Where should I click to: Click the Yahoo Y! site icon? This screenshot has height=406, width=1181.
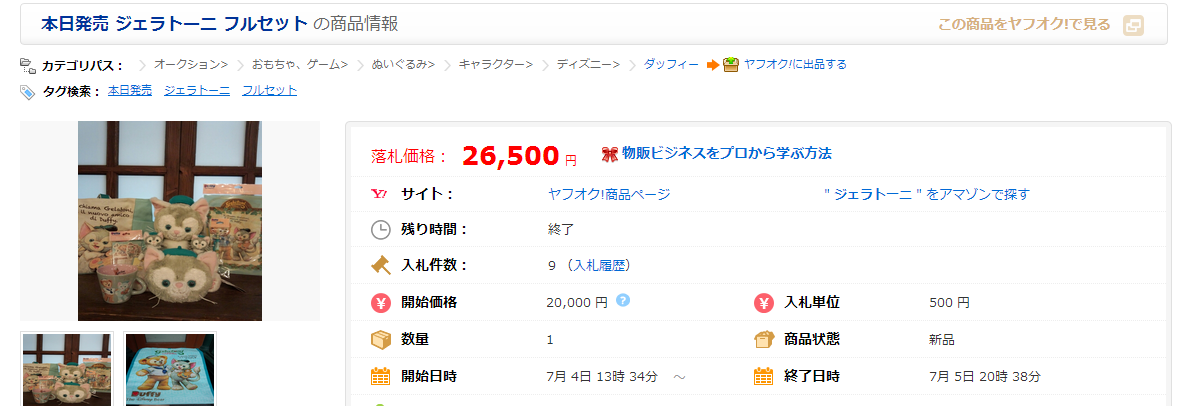pos(381,194)
